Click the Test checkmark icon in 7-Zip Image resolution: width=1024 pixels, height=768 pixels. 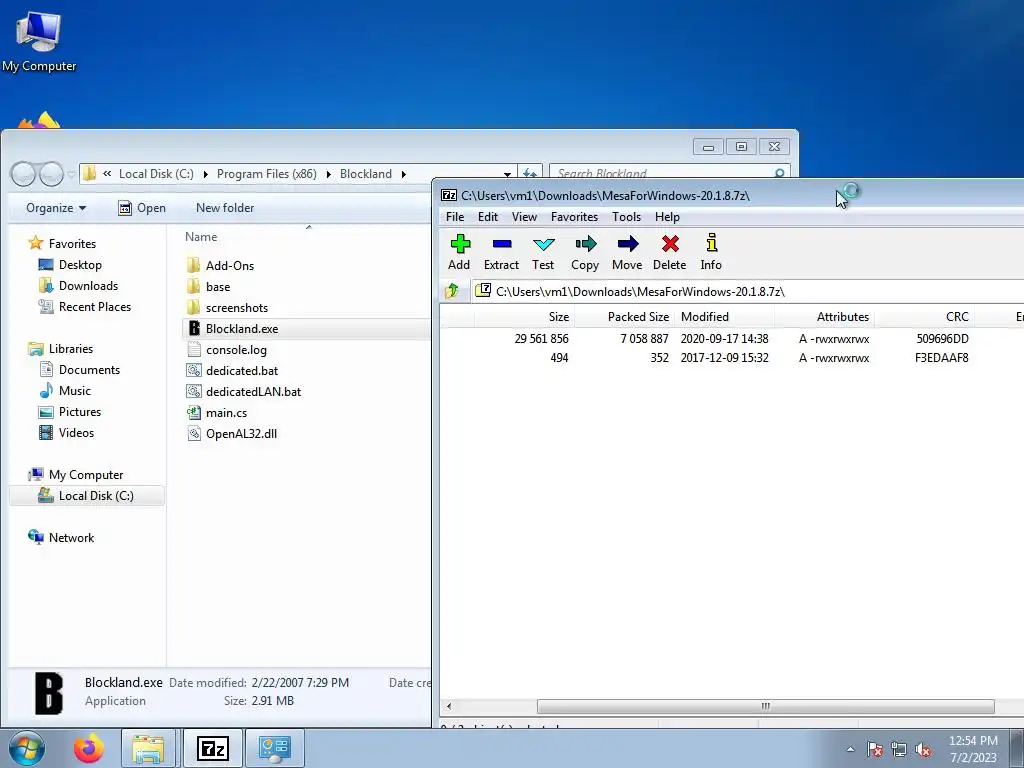click(543, 244)
